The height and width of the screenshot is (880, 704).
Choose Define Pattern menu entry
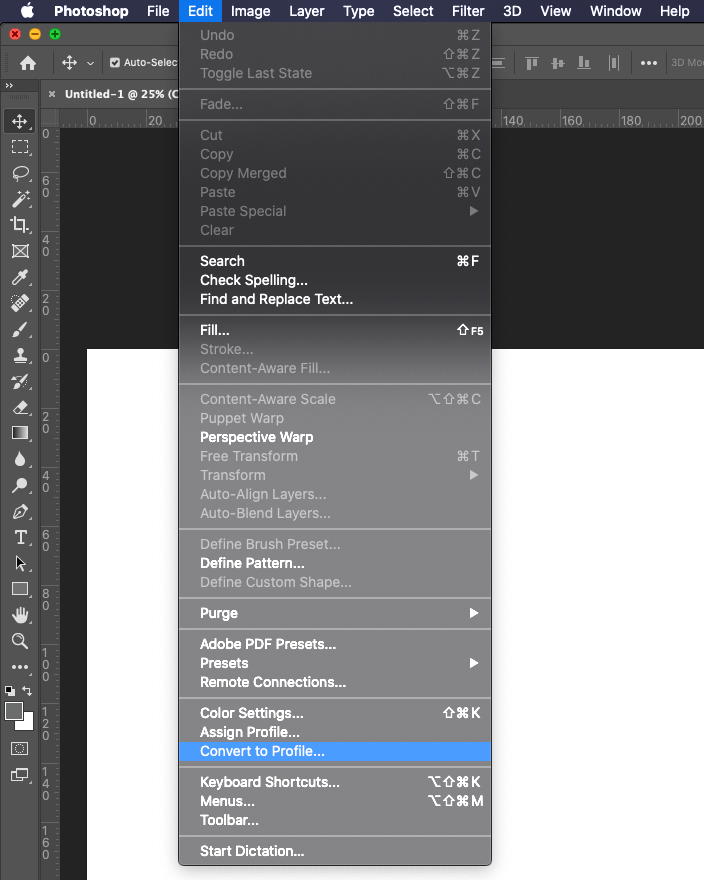335,563
